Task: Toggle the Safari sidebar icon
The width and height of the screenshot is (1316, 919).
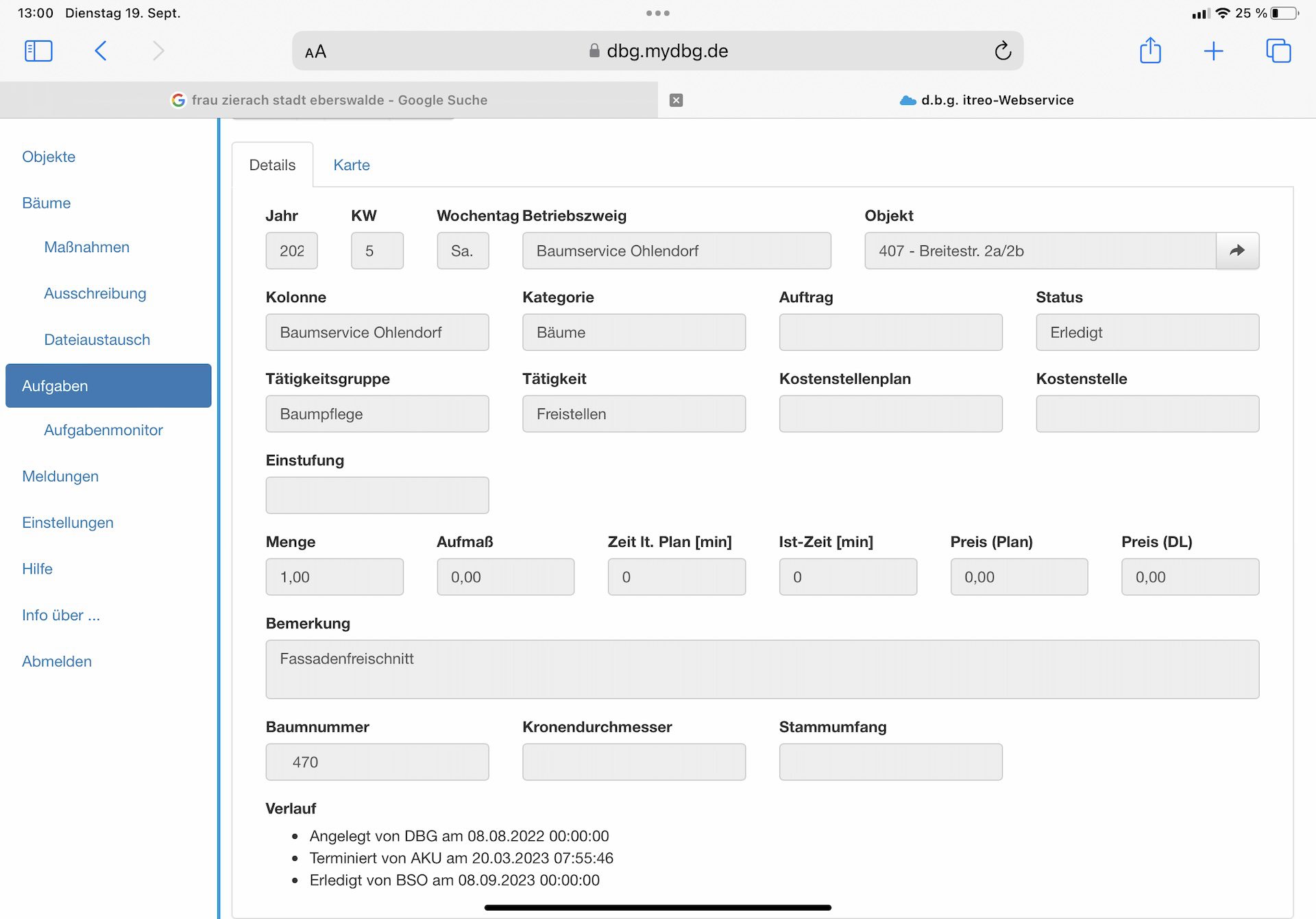Action: click(38, 51)
